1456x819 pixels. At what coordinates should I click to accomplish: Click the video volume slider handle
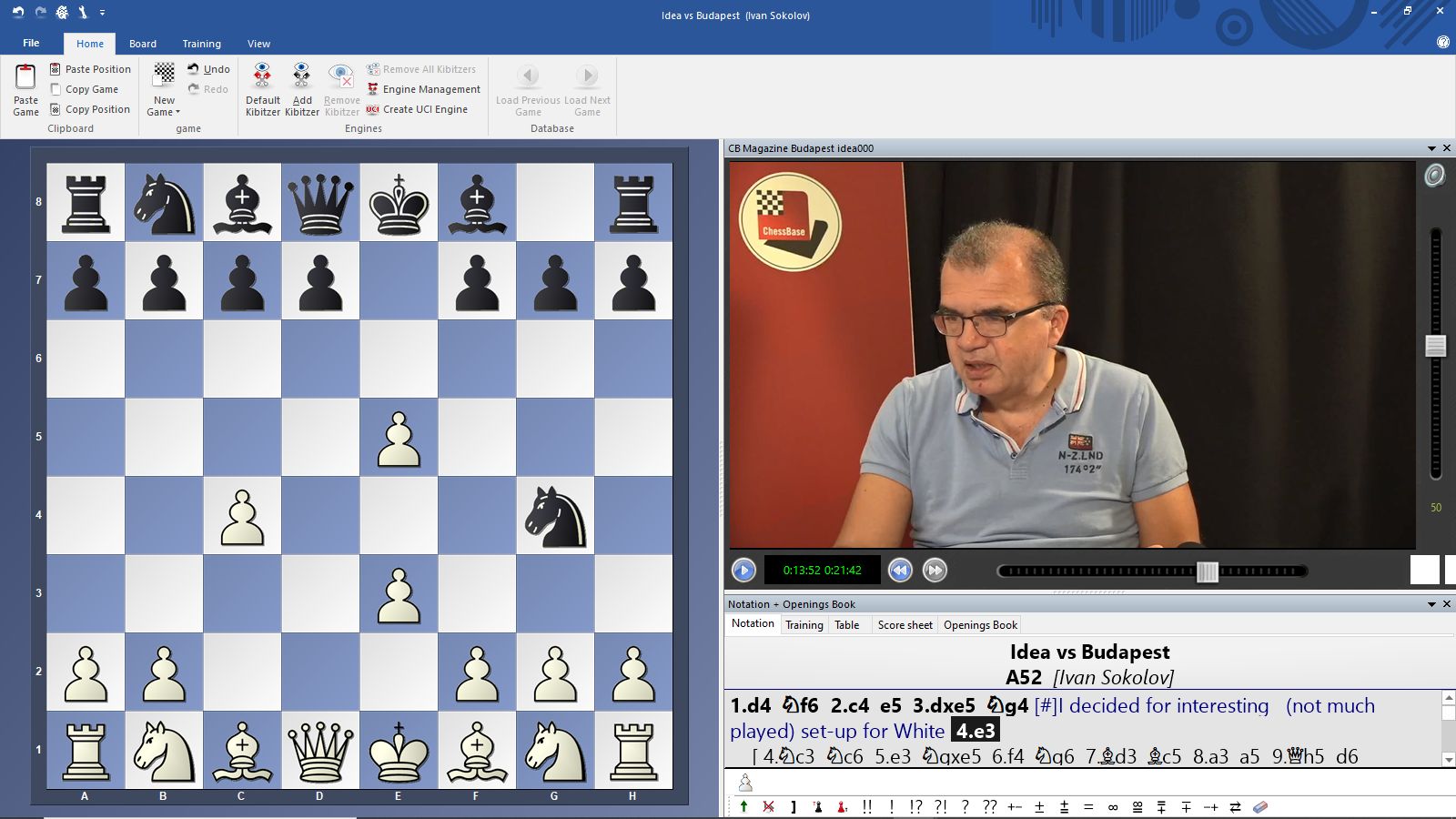(x=1436, y=346)
